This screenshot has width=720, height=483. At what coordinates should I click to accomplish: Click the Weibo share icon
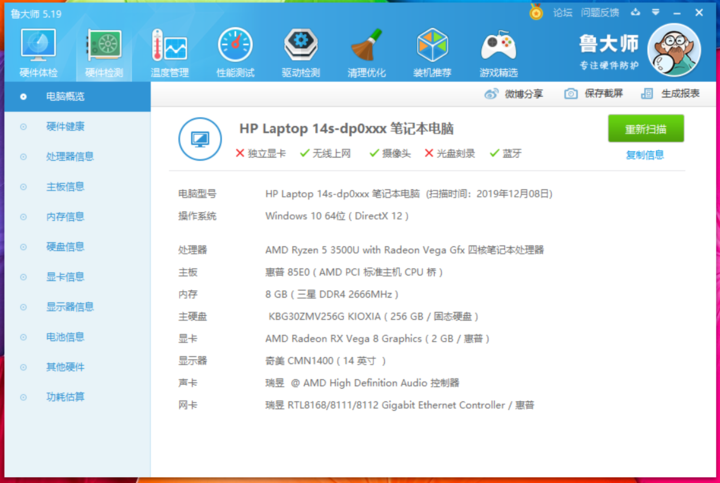coord(491,94)
